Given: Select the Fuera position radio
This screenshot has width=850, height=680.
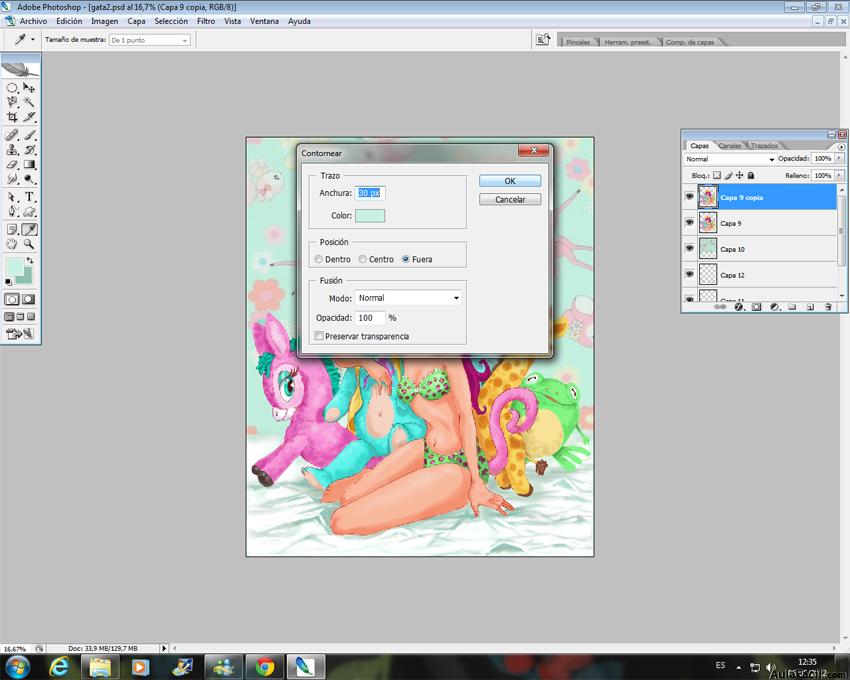Looking at the screenshot, I should click(x=405, y=259).
